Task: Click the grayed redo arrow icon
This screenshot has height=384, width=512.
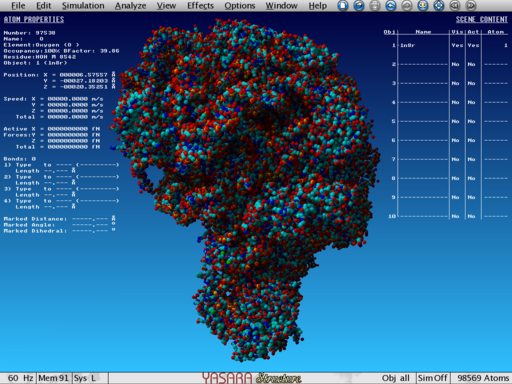Action: coord(407,5)
